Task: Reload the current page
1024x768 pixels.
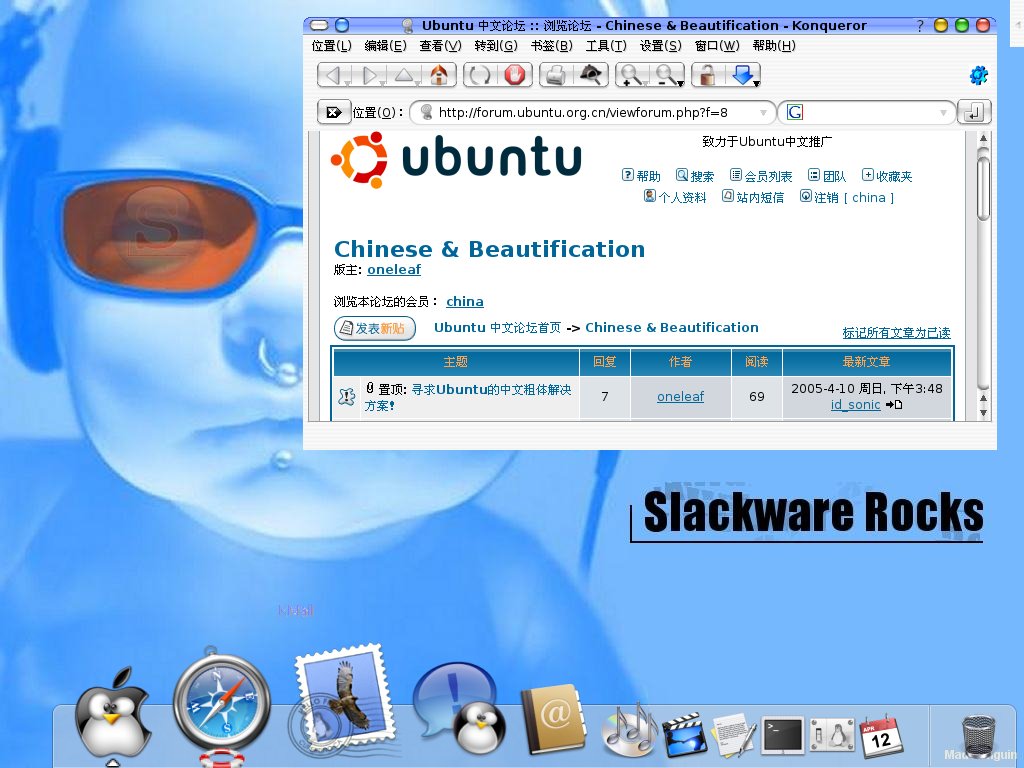Action: coord(479,75)
